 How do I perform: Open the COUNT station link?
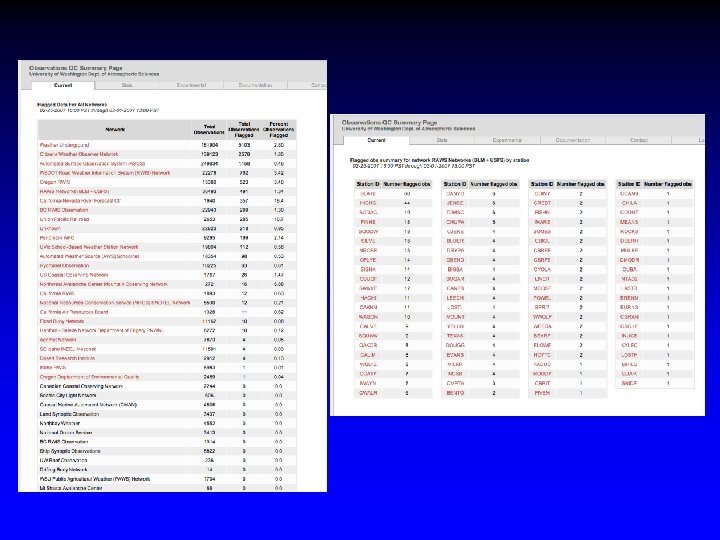click(630, 213)
